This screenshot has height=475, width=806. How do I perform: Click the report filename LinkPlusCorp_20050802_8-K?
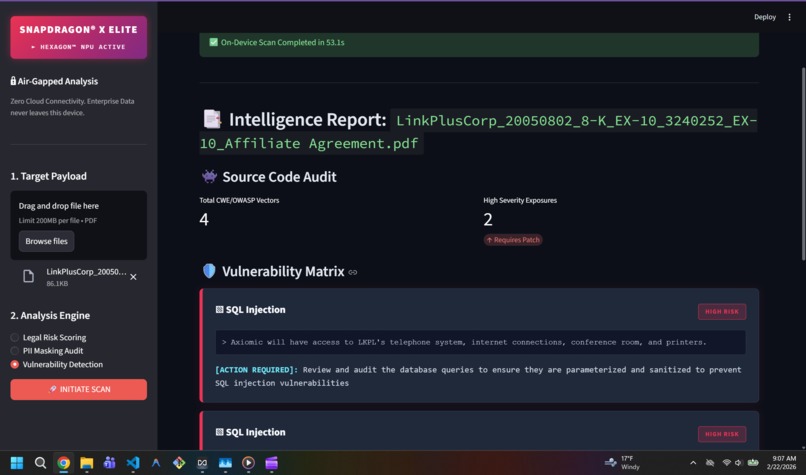click(479, 132)
